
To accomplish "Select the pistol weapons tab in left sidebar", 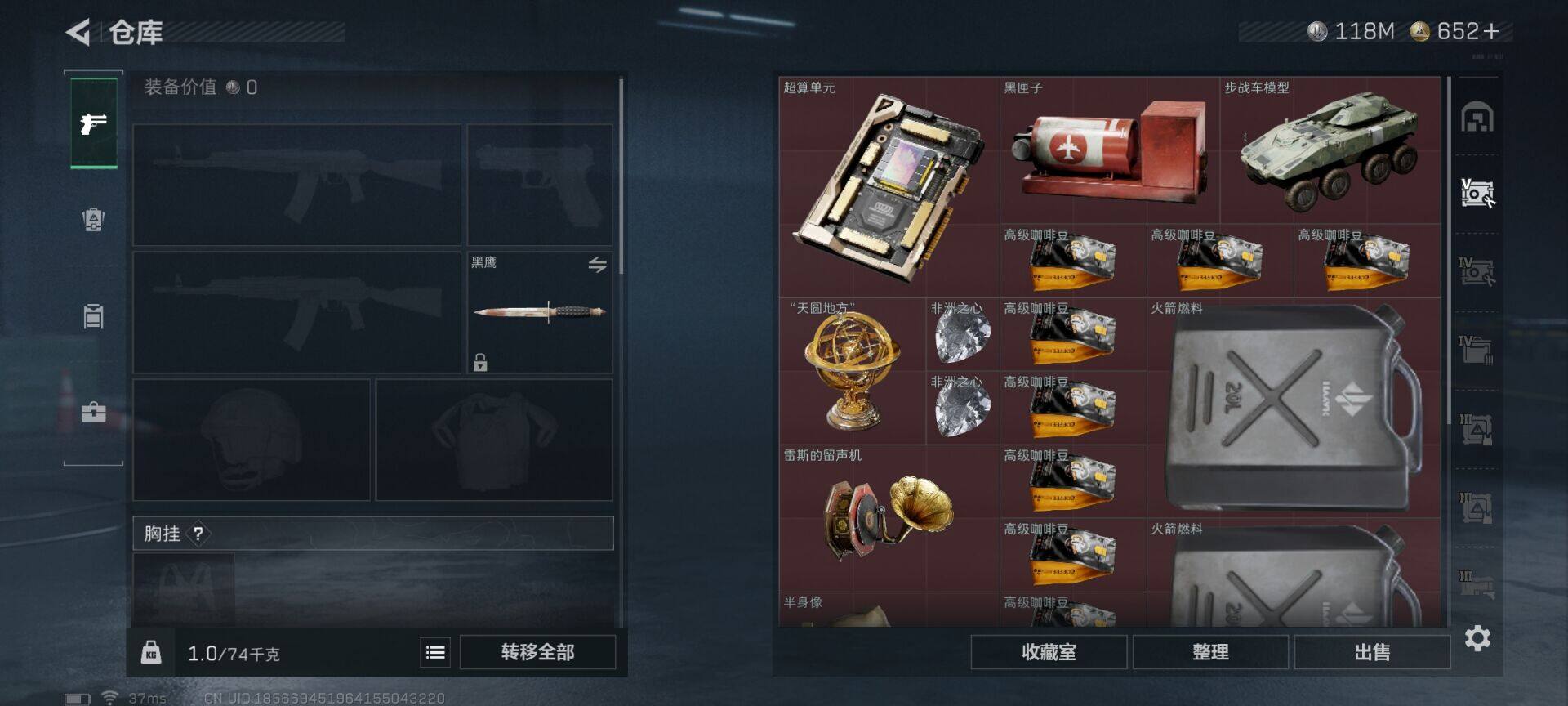I will (94, 123).
